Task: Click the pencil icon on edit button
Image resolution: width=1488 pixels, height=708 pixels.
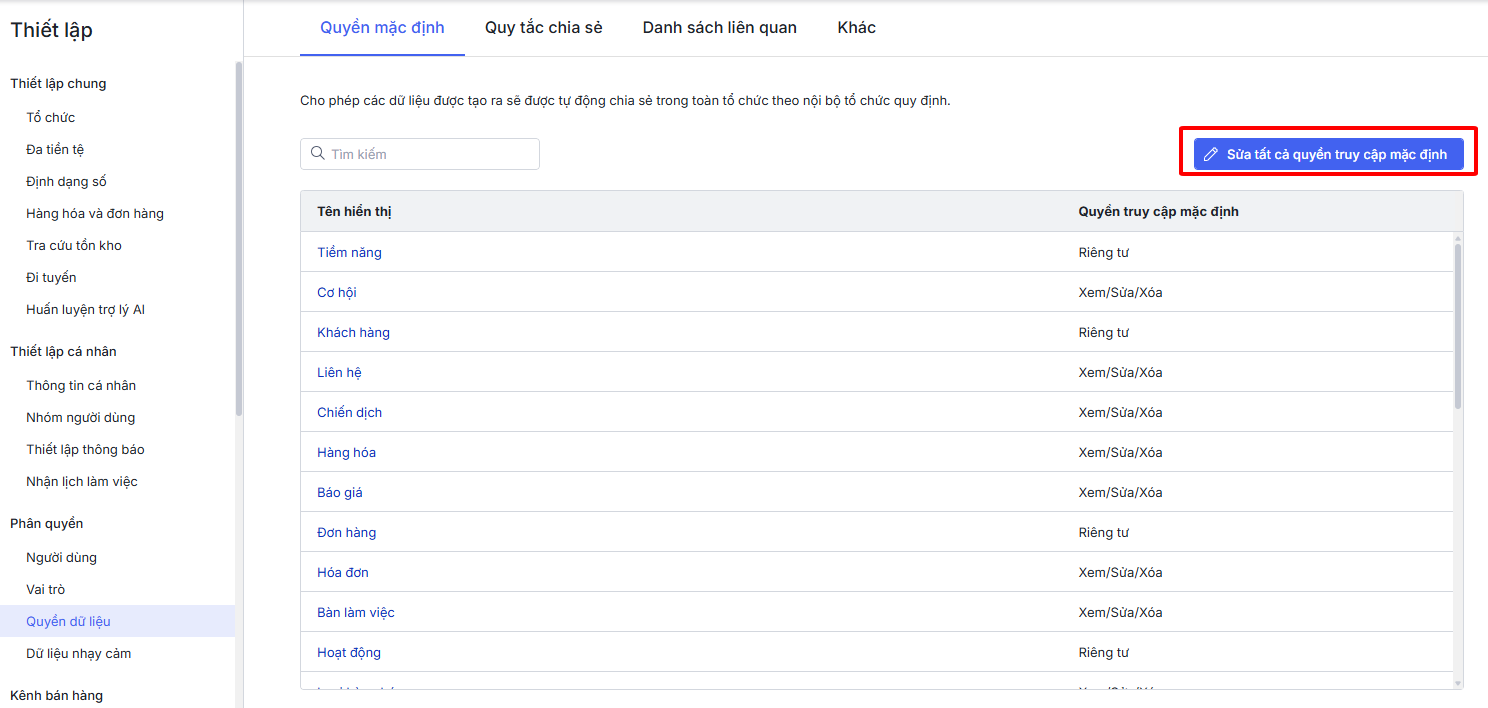Action: [1211, 155]
